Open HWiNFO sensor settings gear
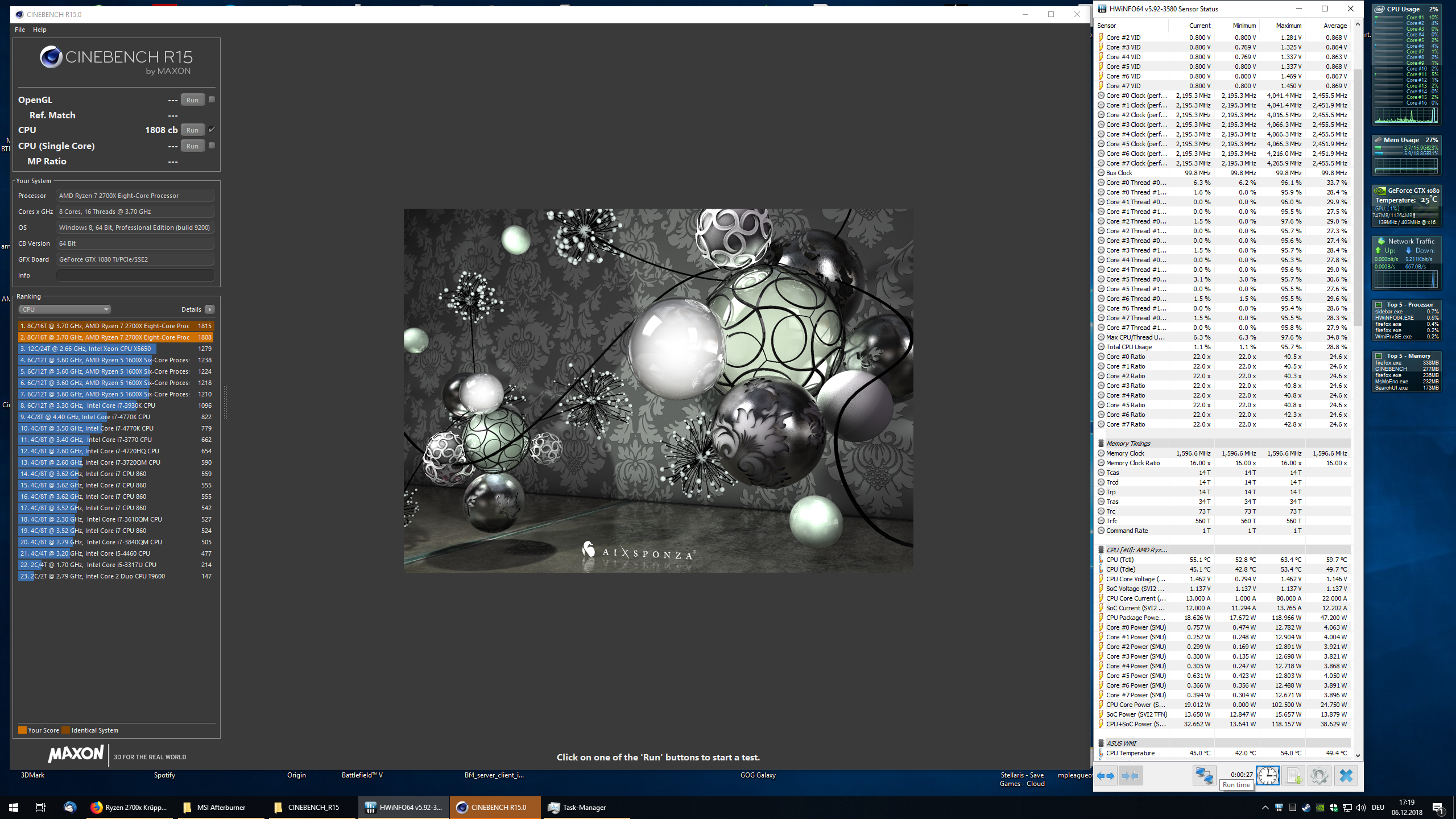 point(1319,775)
